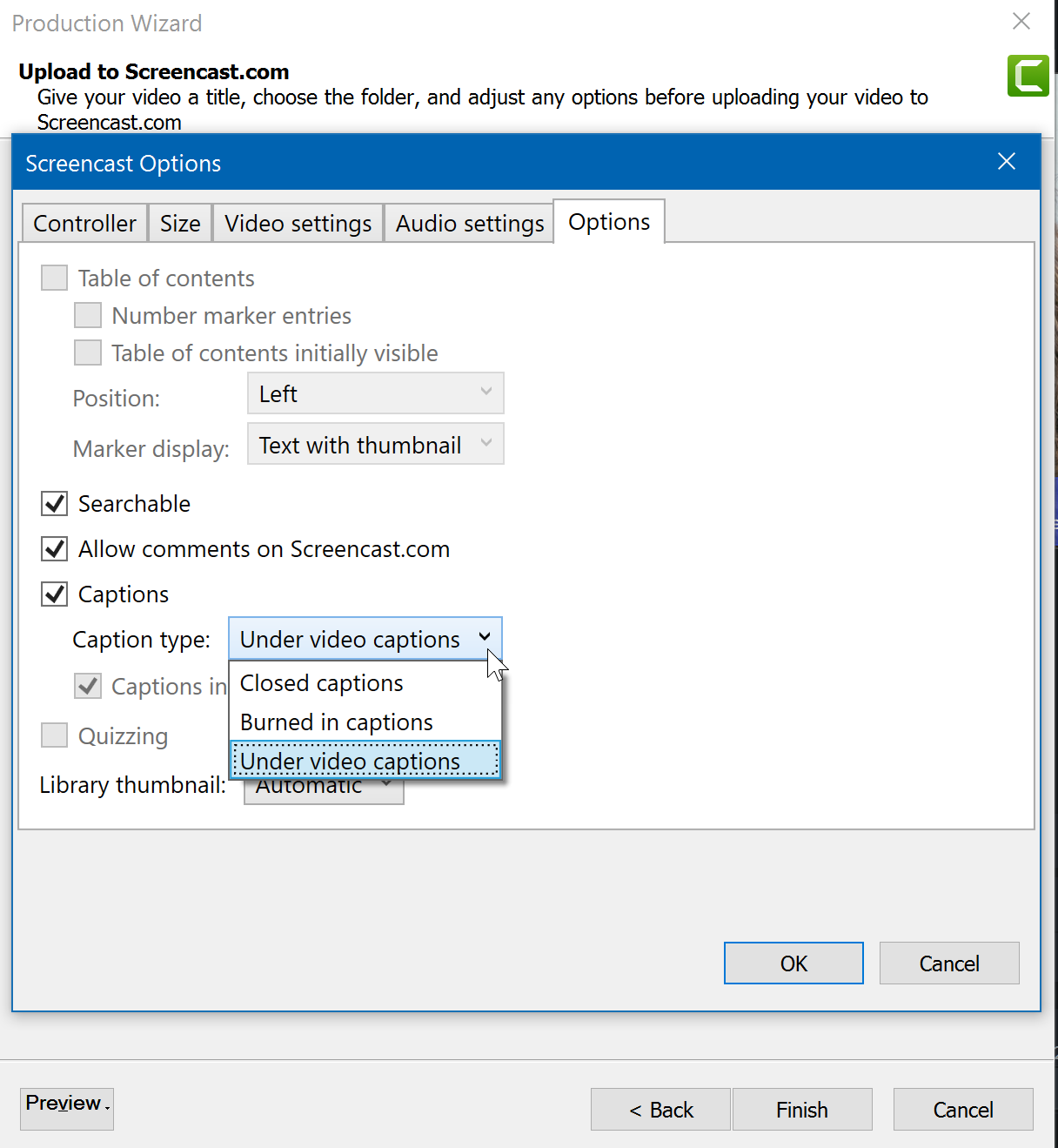
Task: Close the Production Wizard window
Action: (1021, 21)
